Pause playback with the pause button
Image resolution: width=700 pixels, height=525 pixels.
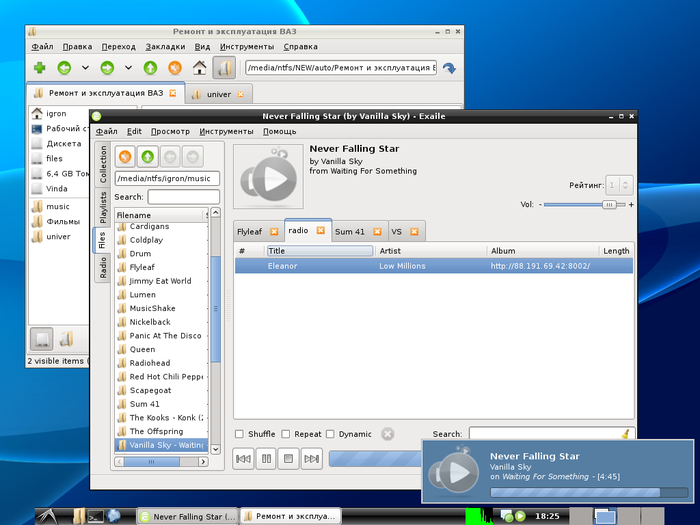(266, 458)
